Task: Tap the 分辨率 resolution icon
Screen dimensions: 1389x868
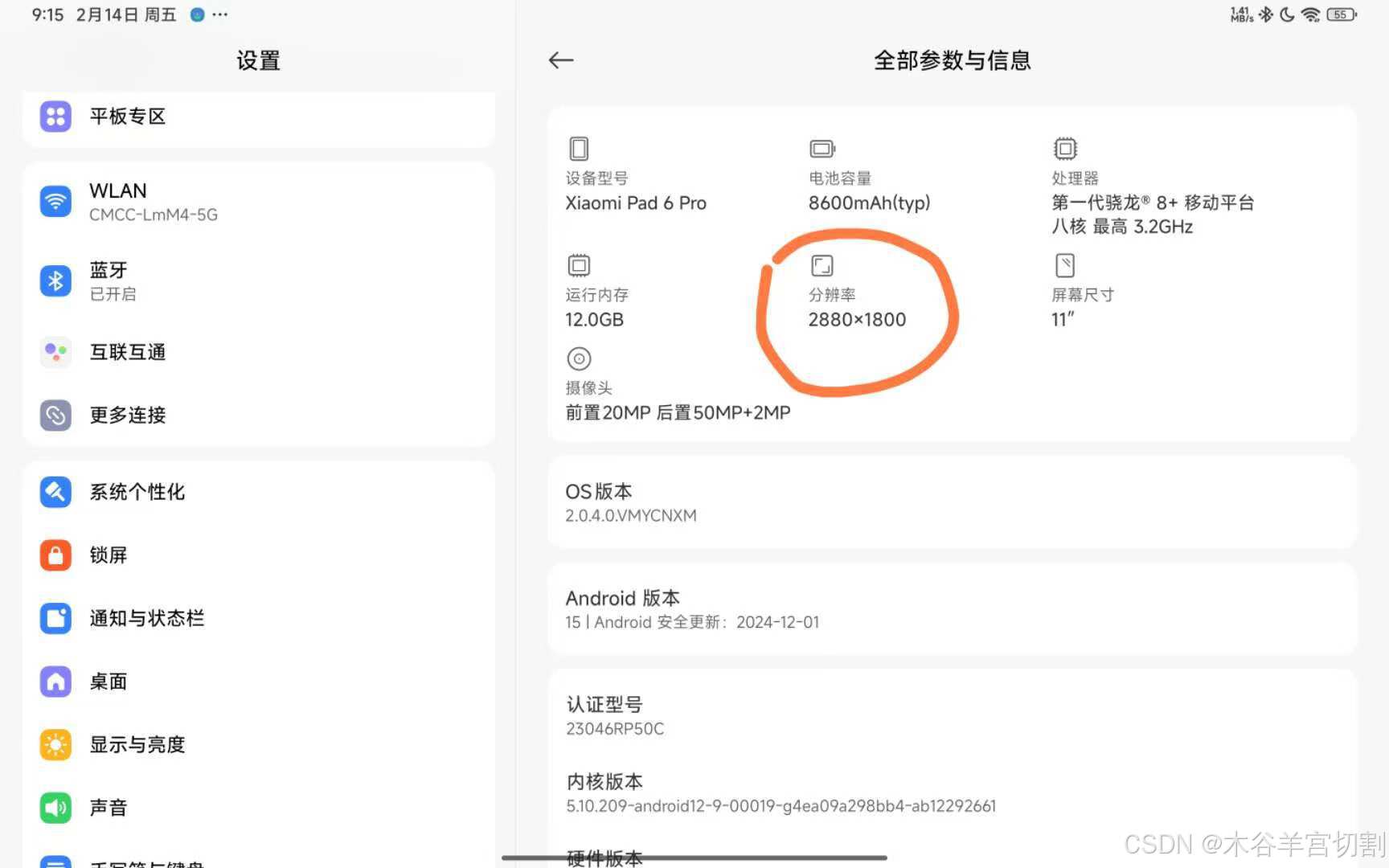Action: click(822, 265)
